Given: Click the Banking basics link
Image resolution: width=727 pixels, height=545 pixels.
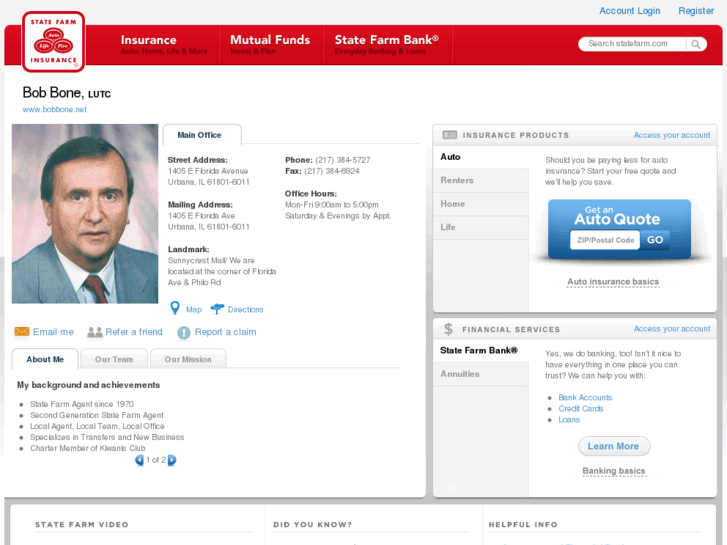Looking at the screenshot, I should (x=613, y=471).
